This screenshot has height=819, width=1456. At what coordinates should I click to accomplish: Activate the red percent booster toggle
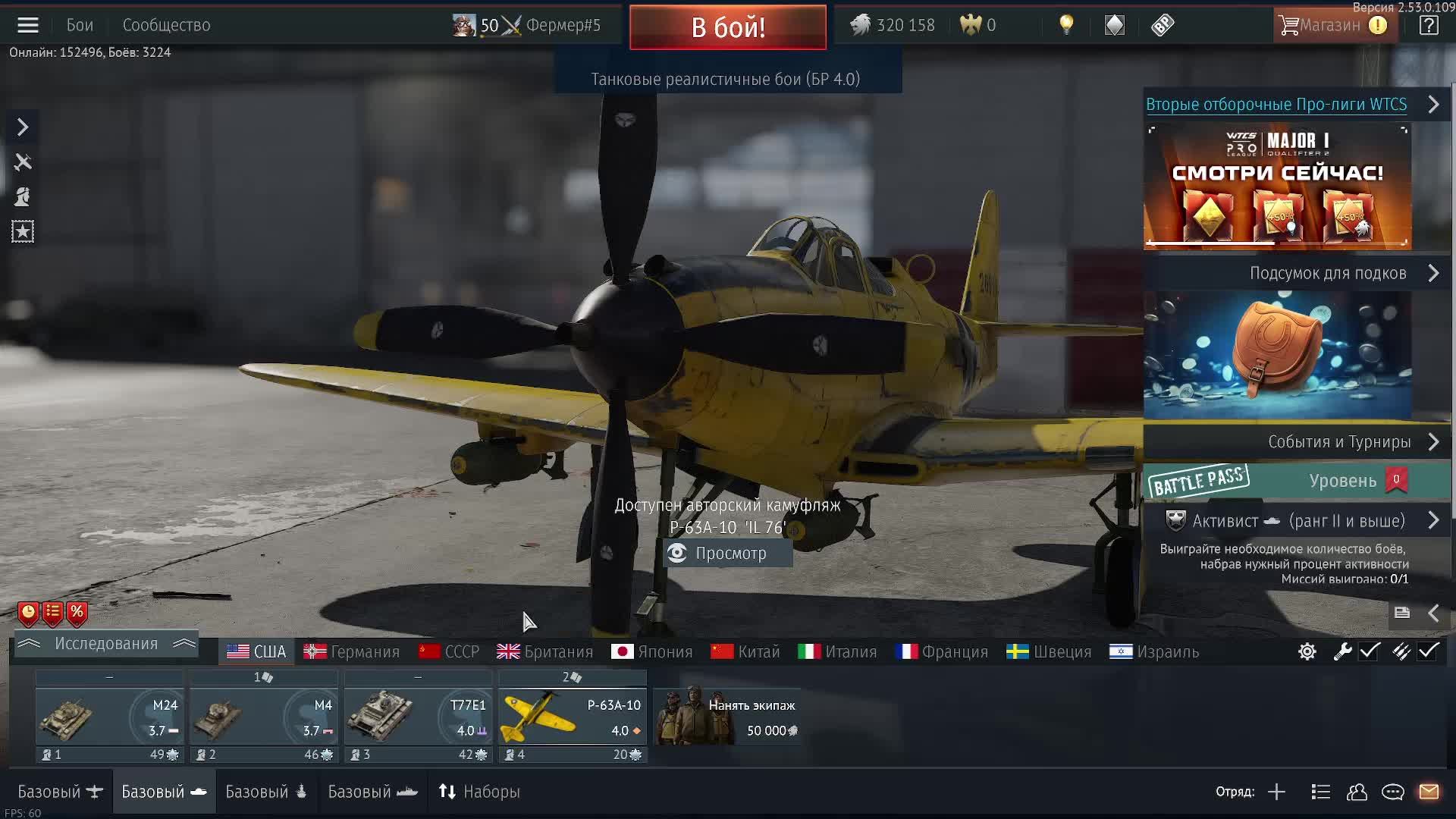tap(77, 613)
